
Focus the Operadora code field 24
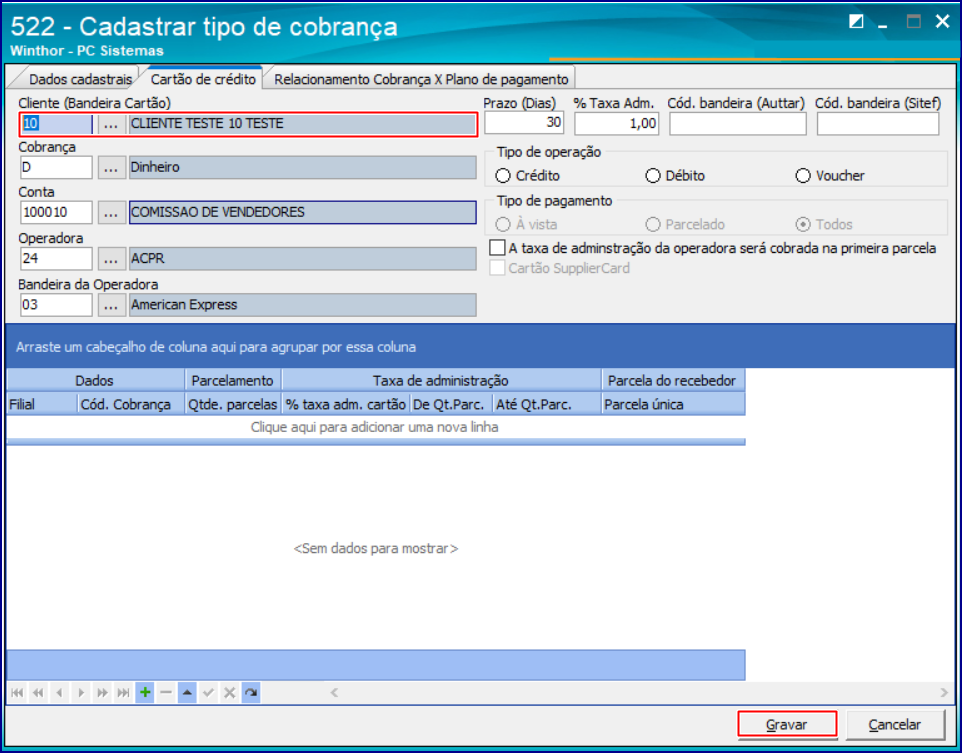tap(56, 259)
